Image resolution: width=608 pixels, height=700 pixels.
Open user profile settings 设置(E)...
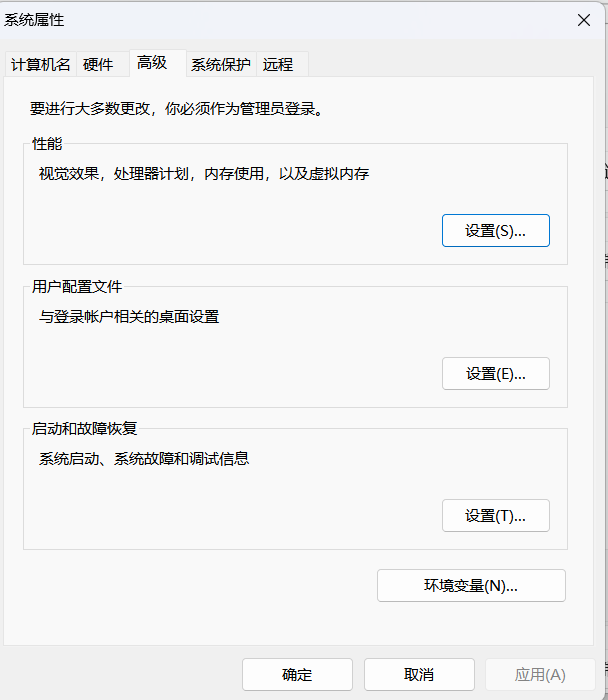tap(496, 373)
